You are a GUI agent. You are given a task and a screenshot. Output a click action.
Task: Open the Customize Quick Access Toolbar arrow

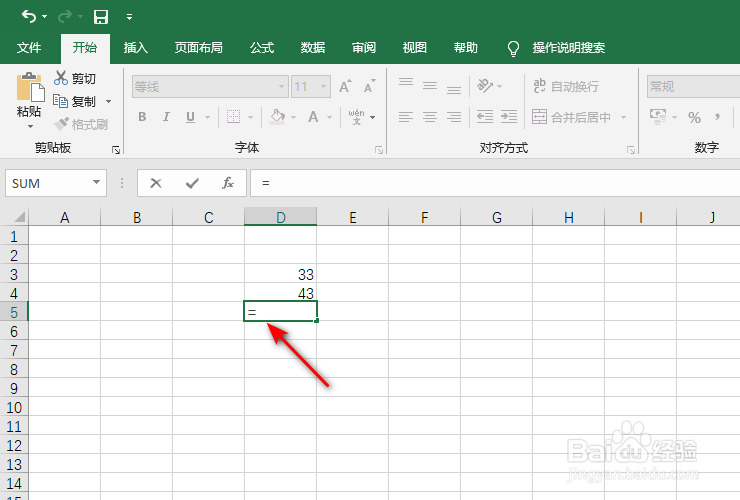coord(129,17)
